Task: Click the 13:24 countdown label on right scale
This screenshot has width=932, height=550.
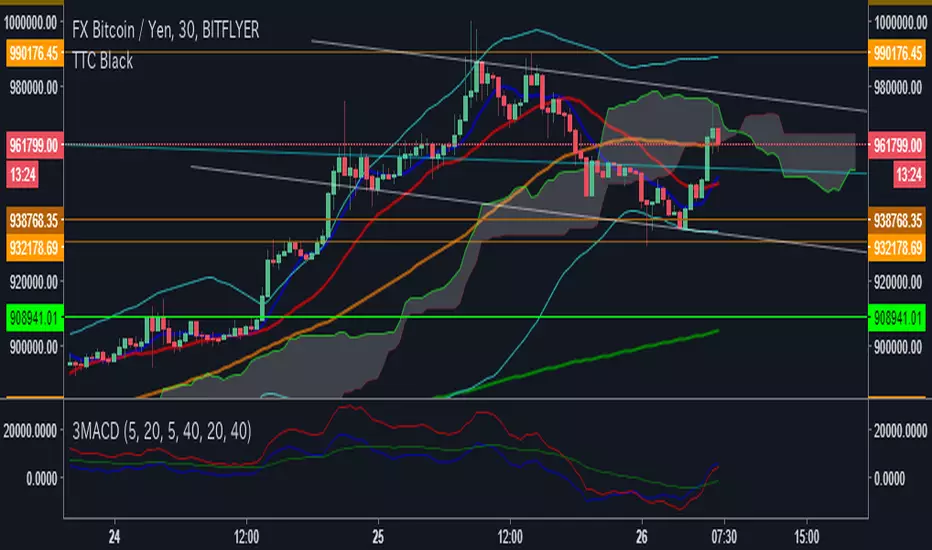Action: (909, 175)
